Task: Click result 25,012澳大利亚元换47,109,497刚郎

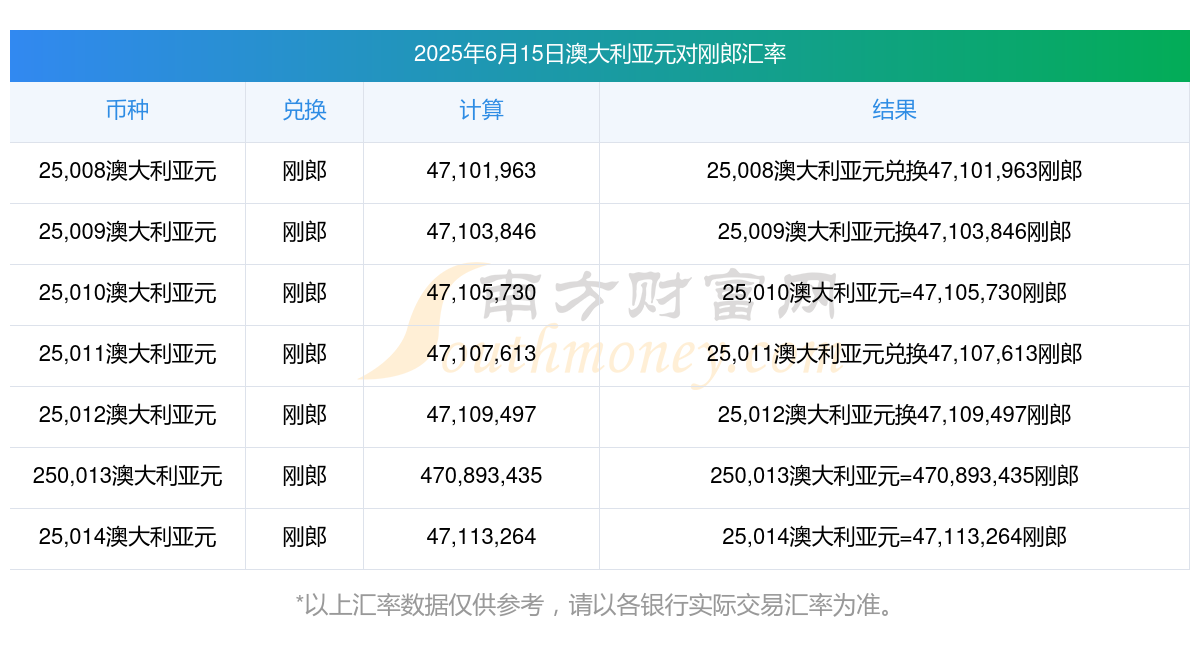Action: click(894, 415)
